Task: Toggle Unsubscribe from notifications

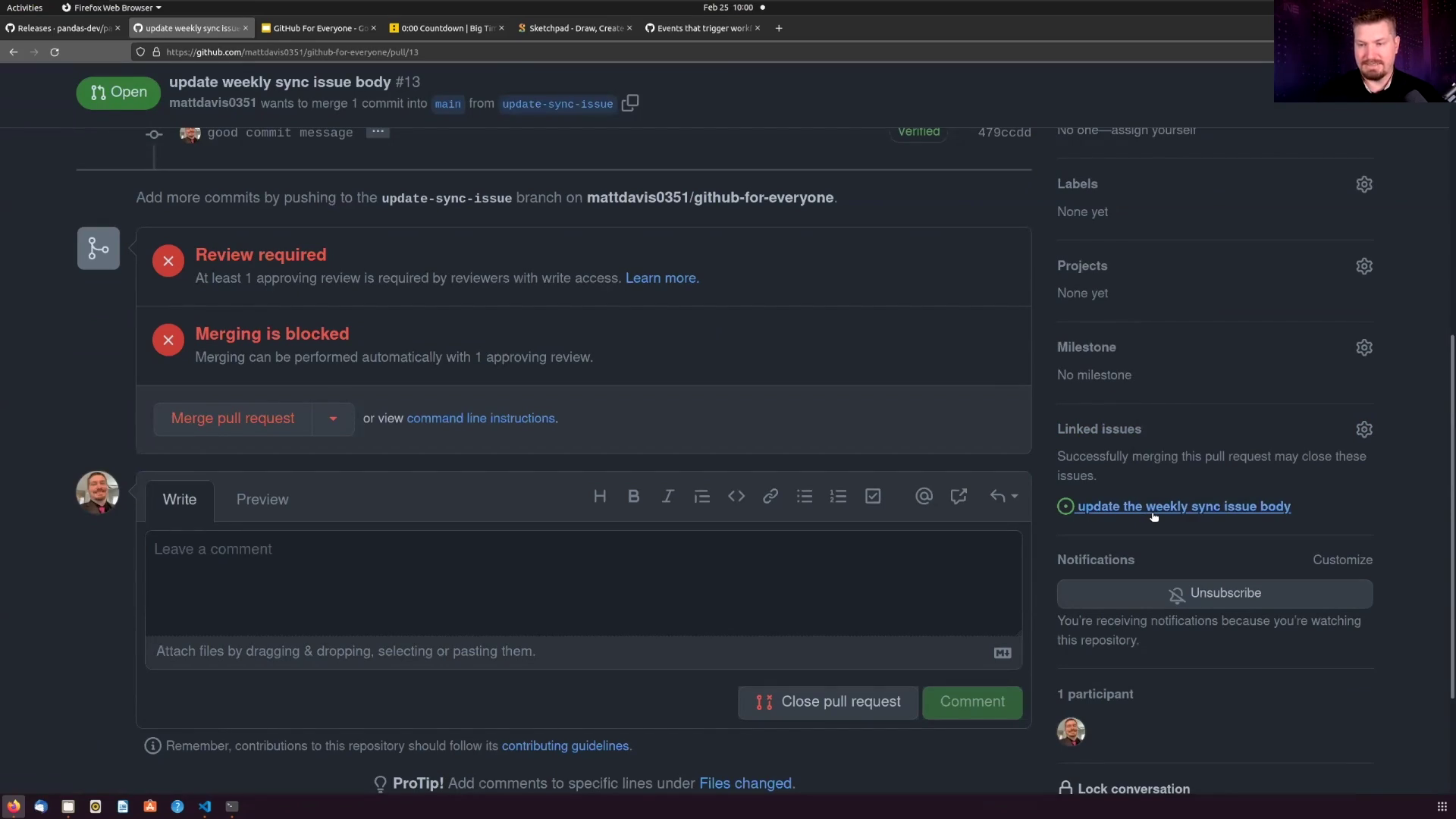Action: coord(1214,594)
